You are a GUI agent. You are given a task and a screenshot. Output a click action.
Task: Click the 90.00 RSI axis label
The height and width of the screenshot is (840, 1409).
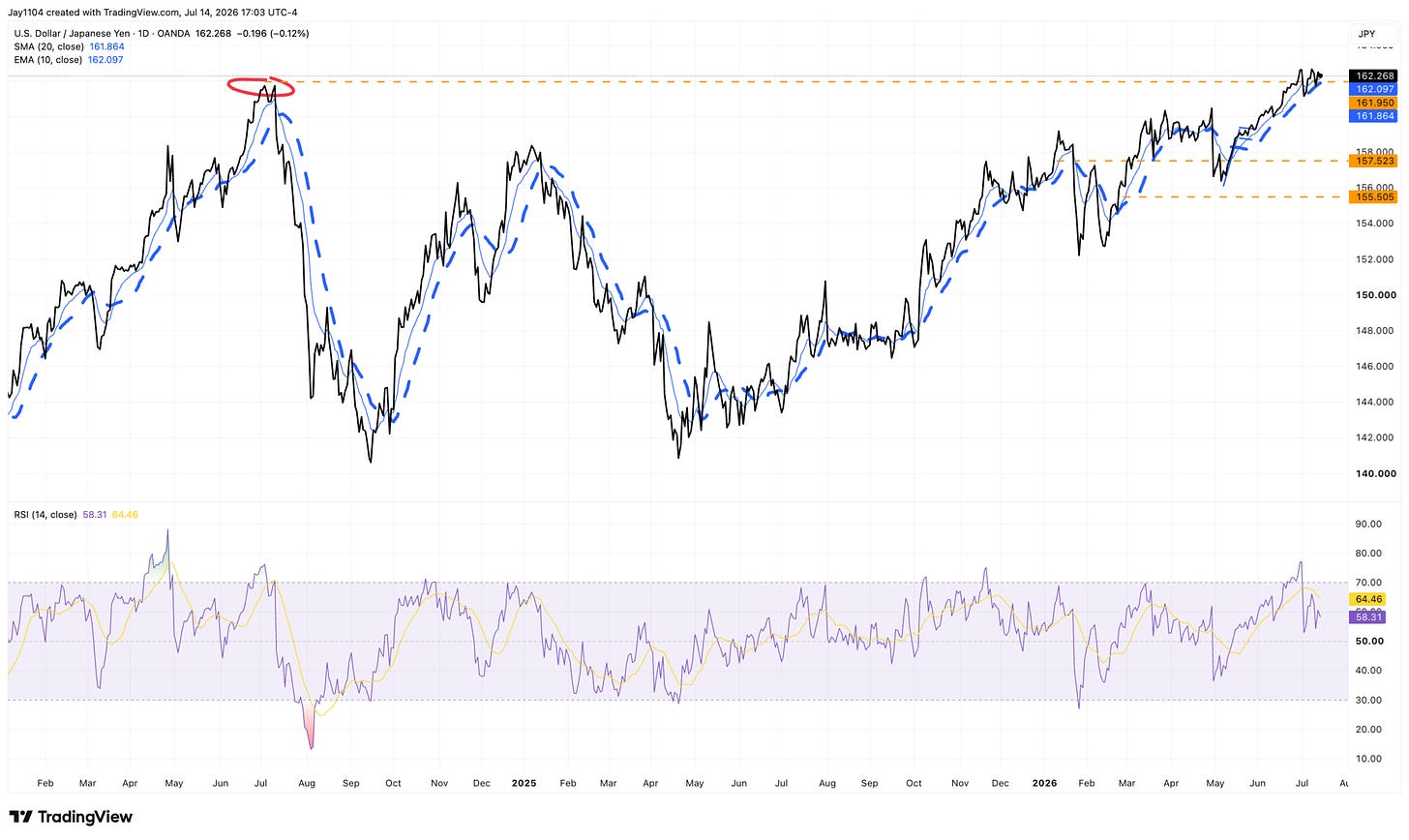pyautogui.click(x=1368, y=525)
